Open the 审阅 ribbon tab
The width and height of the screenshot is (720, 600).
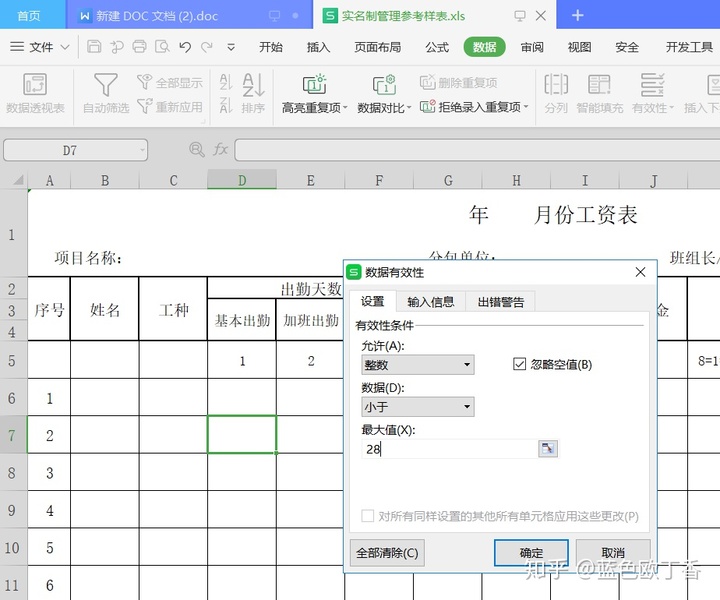tap(532, 47)
